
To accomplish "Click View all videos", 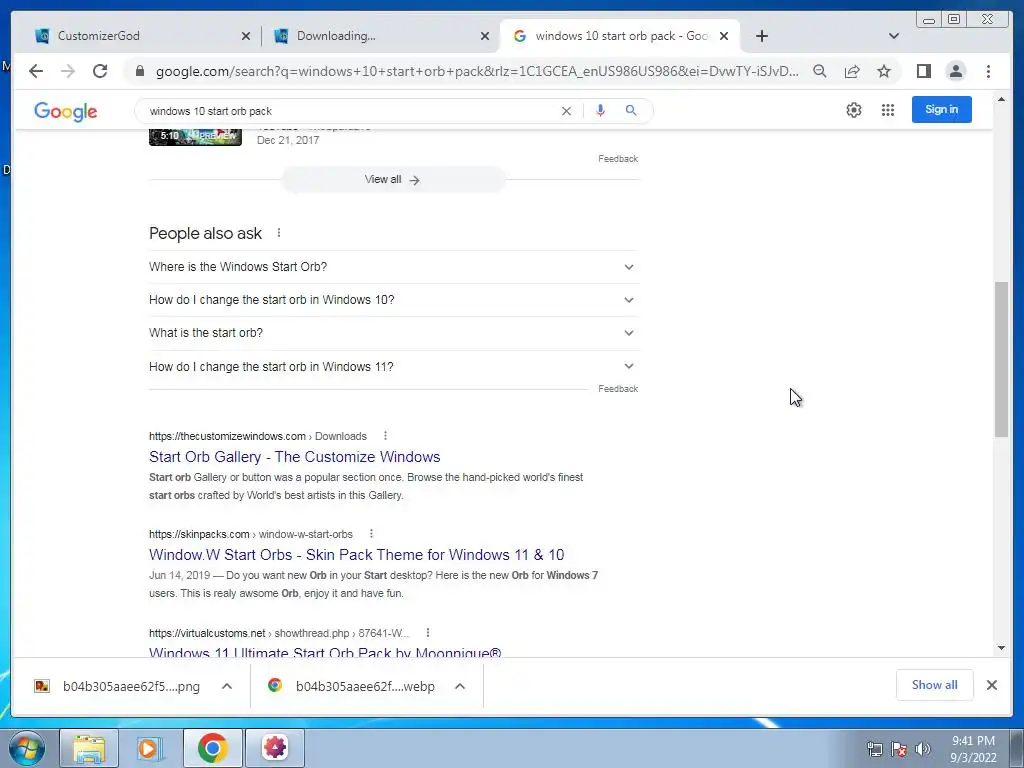I will 392,180.
